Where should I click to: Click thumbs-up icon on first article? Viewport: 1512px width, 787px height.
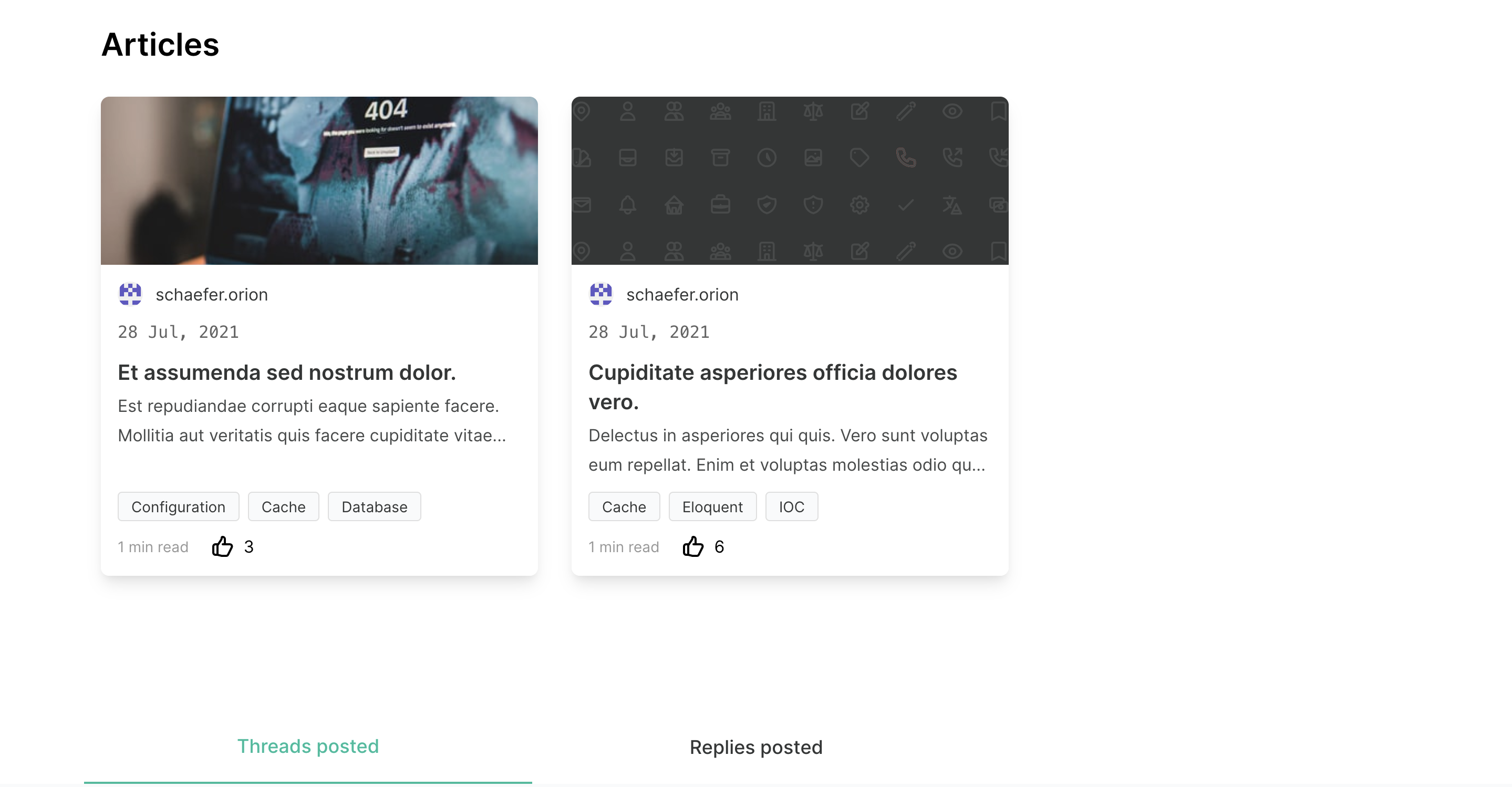click(222, 546)
